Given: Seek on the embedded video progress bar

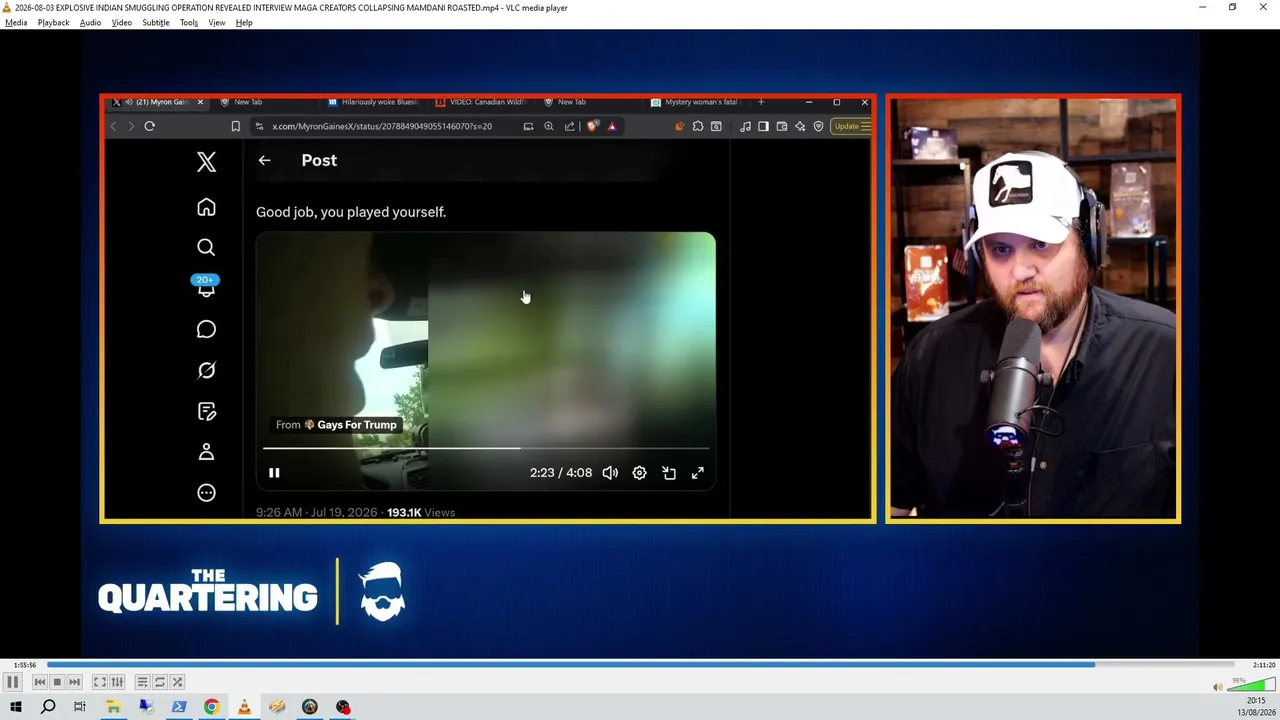Looking at the screenshot, I should click(x=486, y=448).
